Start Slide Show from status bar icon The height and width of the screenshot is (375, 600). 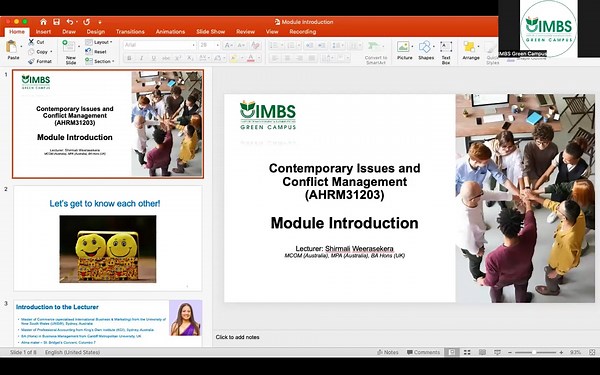pyautogui.click(x=497, y=352)
